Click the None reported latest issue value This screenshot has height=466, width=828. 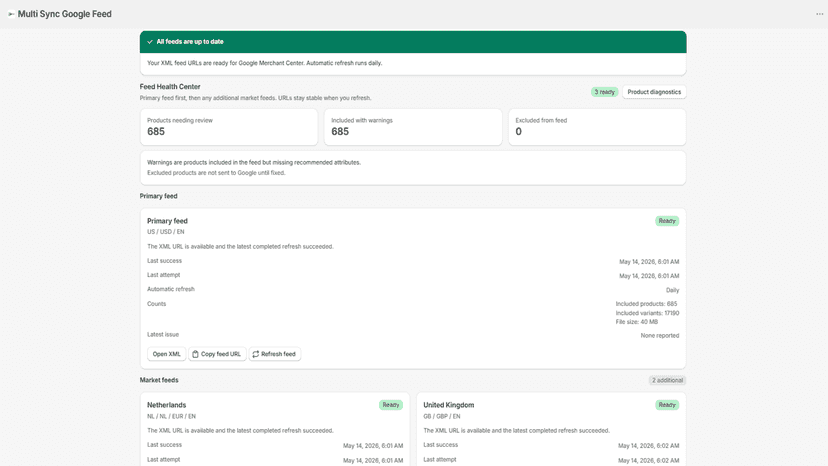pyautogui.click(x=660, y=335)
